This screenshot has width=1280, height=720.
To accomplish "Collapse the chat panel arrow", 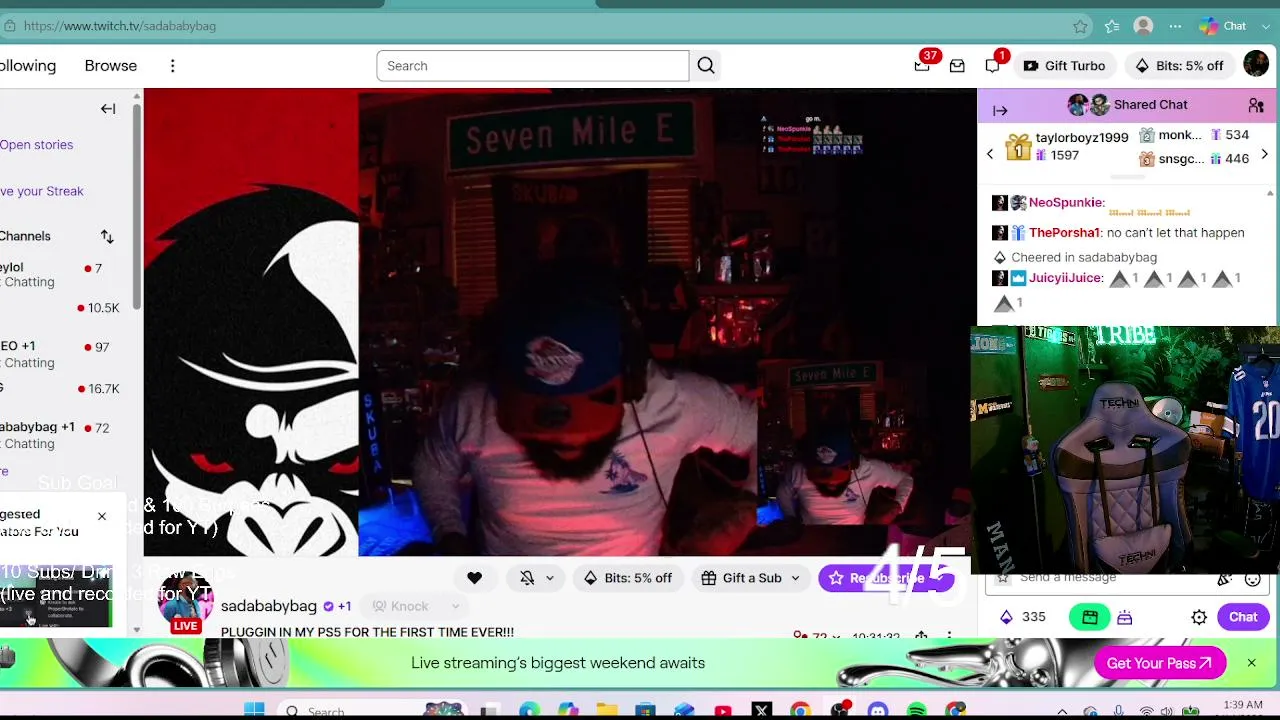I will click(1000, 110).
